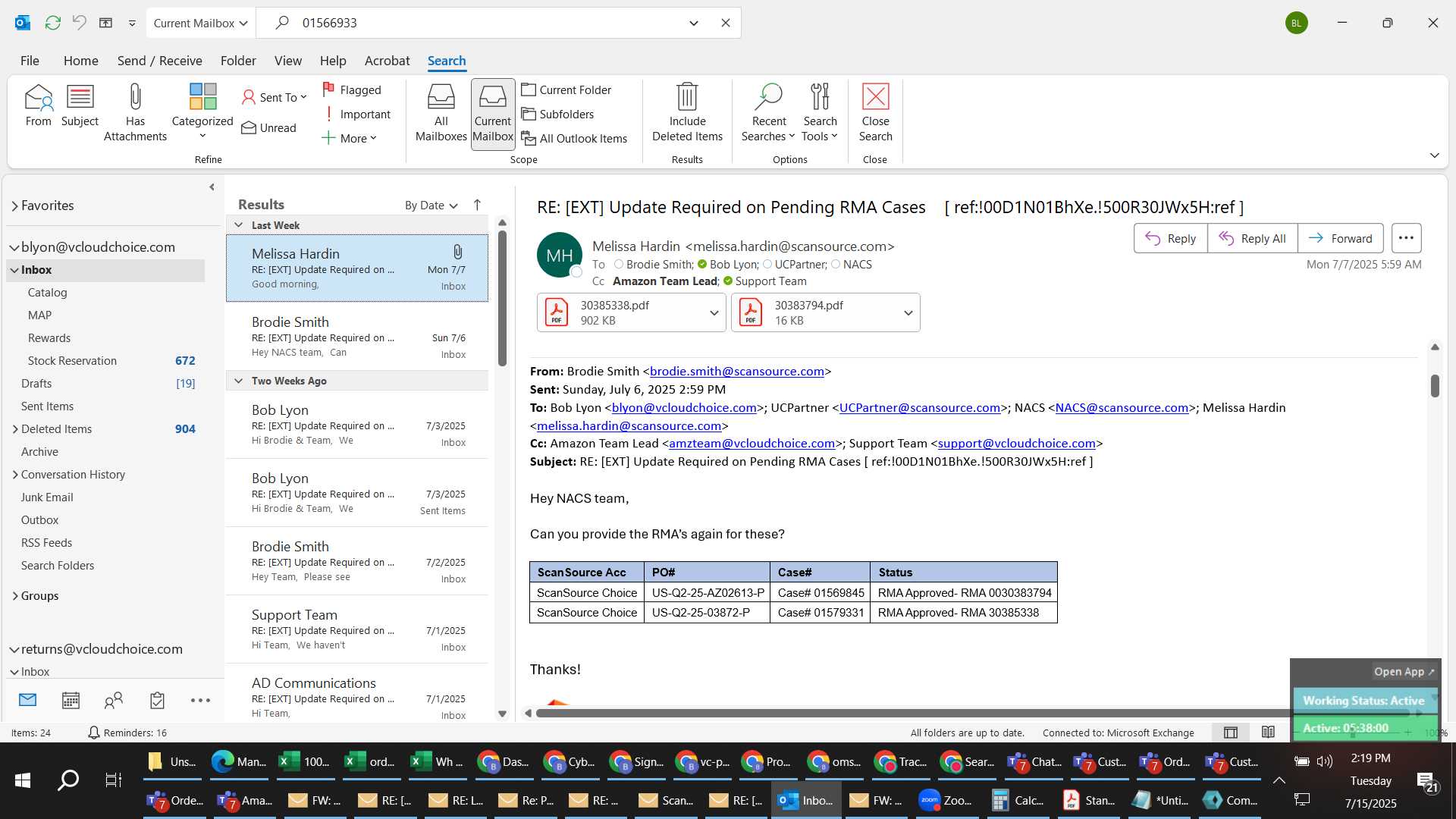
Task: Filter results marked Important
Action: click(x=356, y=114)
